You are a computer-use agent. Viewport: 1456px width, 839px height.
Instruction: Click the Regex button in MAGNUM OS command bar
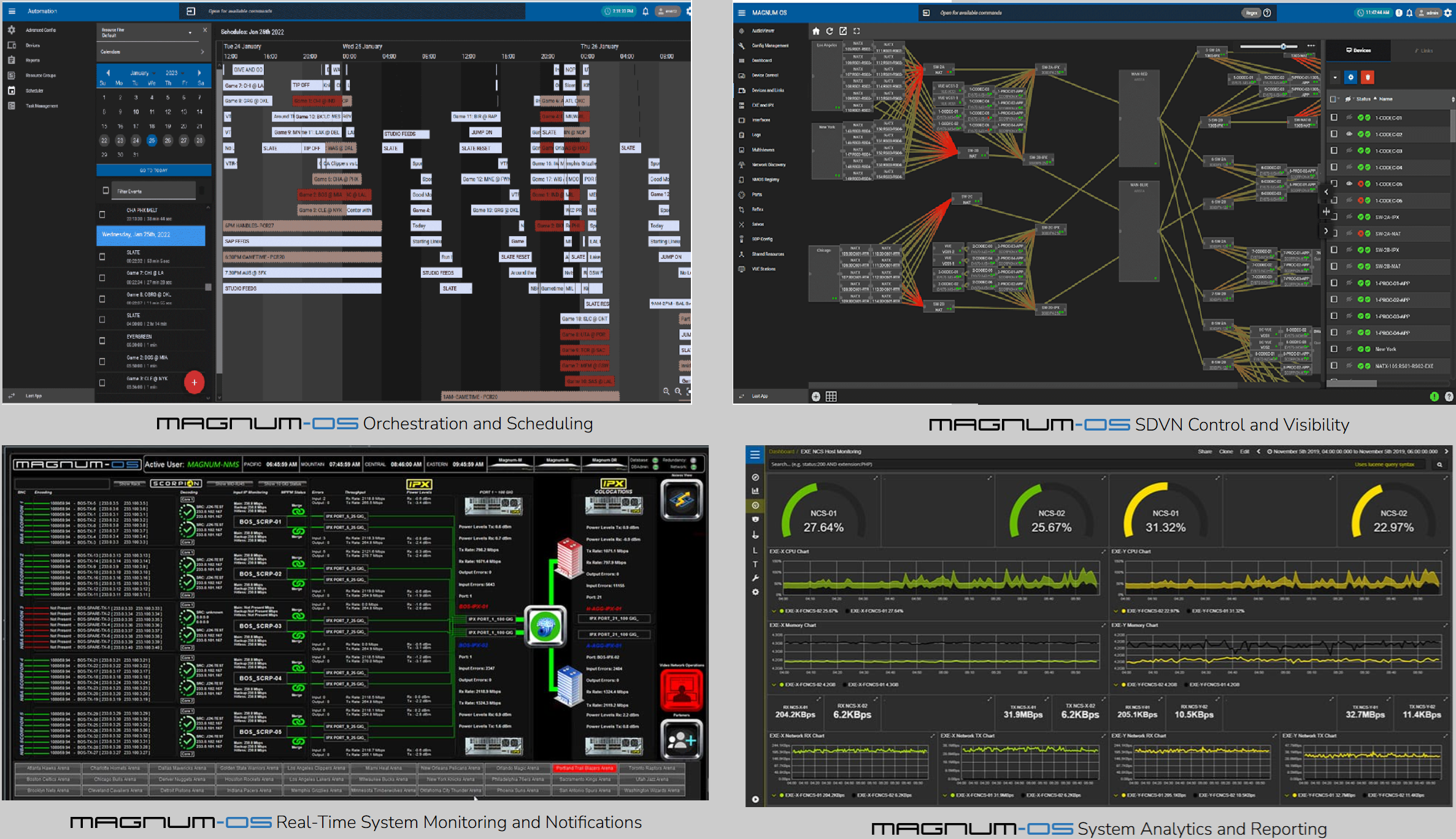coord(1251,13)
